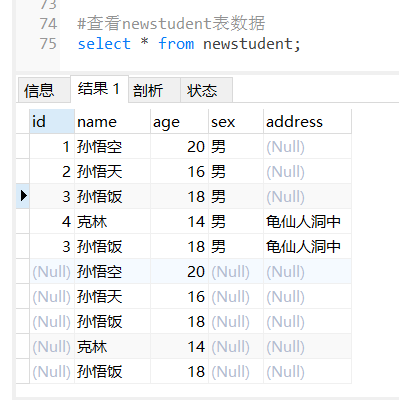
Task: Select id cell 4 of 克林 row
Action: 52,222
